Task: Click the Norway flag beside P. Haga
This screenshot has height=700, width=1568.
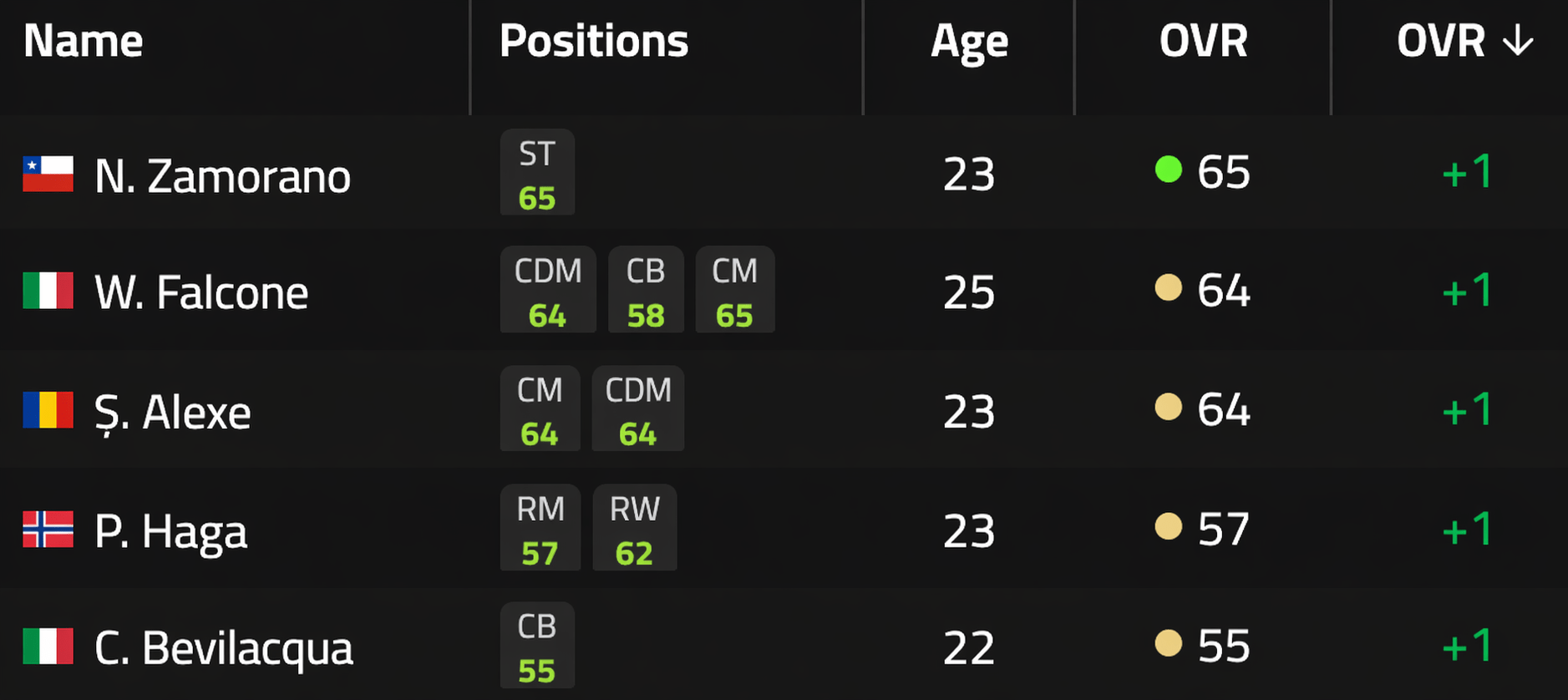Action: click(x=48, y=529)
